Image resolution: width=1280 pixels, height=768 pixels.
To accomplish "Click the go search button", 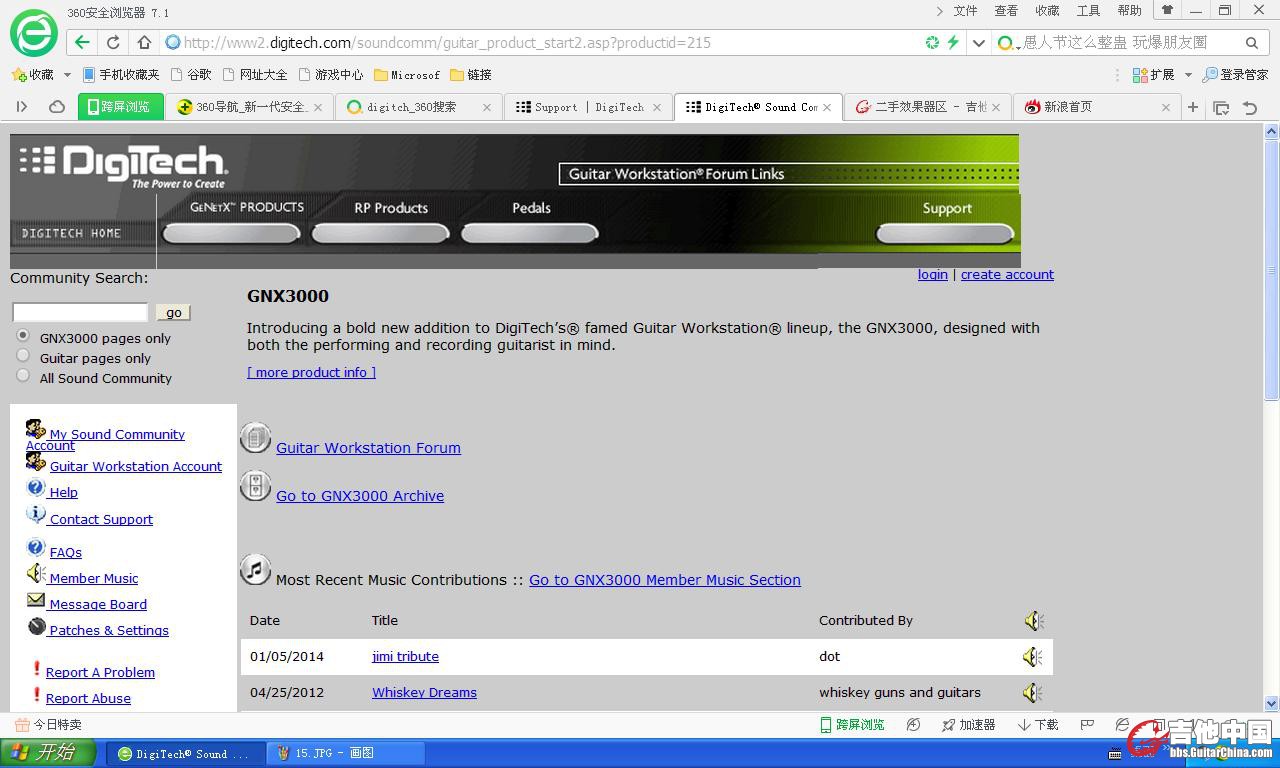I will (173, 313).
